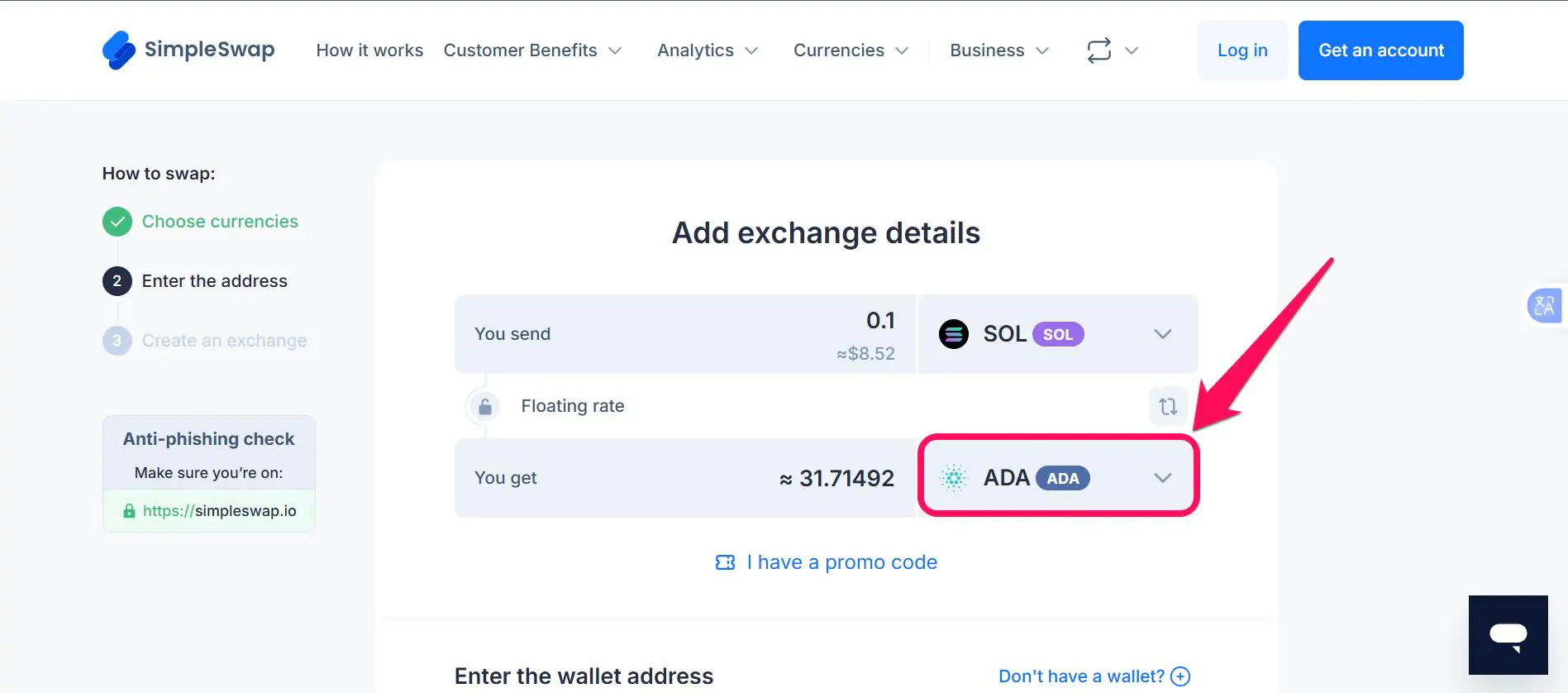Image resolution: width=1568 pixels, height=693 pixels.
Task: Click the exchange arrows icon in the navbar
Action: point(1099,50)
